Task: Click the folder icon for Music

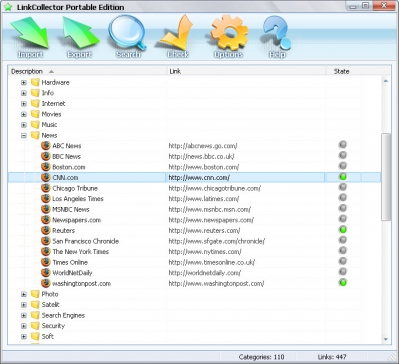Action: pos(35,125)
